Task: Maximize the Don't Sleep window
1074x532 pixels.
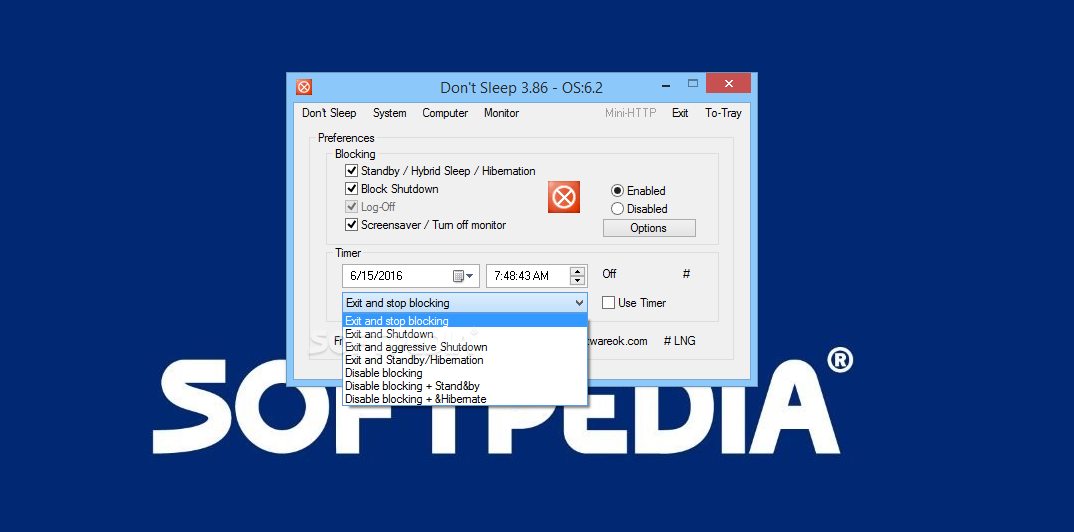Action: pos(692,84)
